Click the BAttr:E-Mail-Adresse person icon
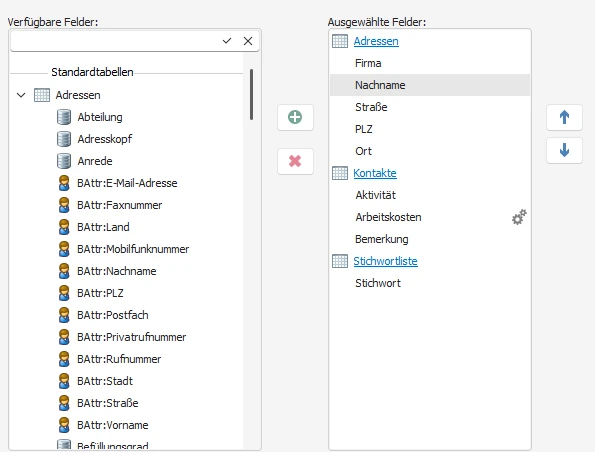Viewport: 595px width, 452px height. tap(64, 183)
